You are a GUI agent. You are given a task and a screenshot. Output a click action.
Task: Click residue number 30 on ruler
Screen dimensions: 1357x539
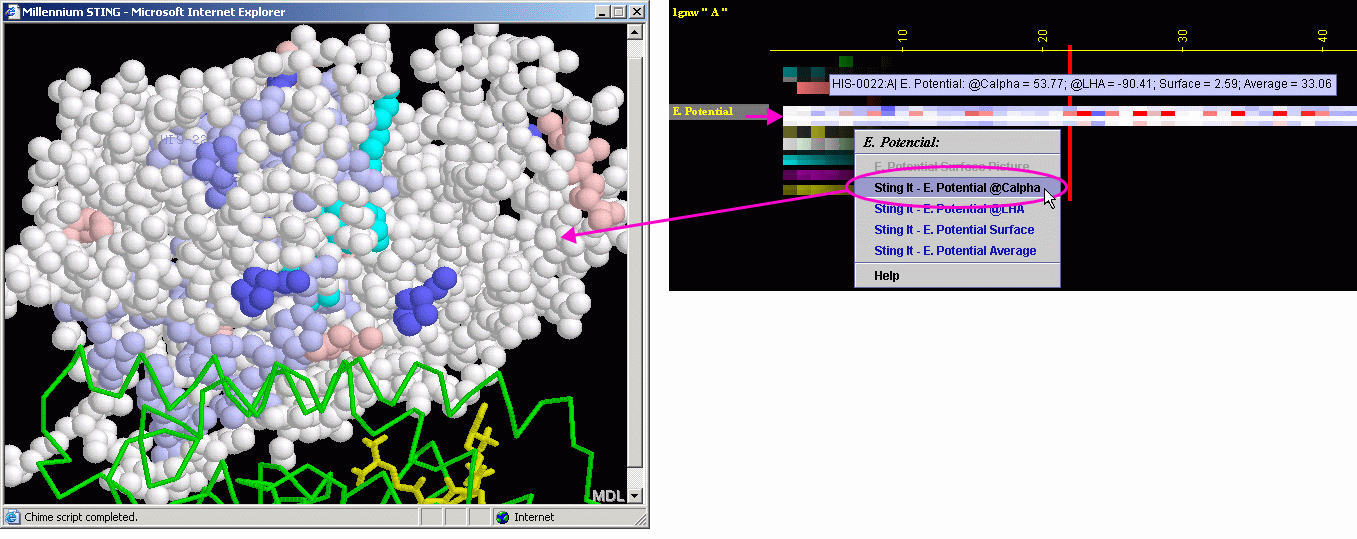pos(1182,36)
